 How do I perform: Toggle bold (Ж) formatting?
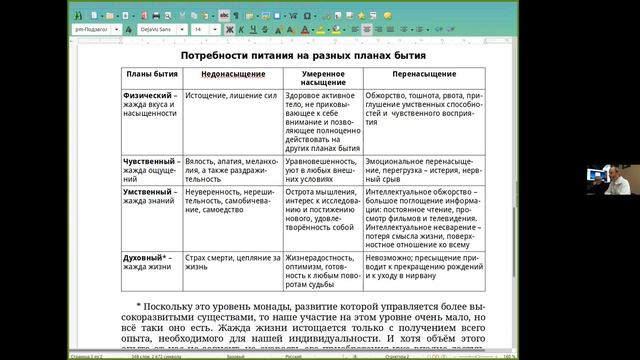(x=230, y=29)
